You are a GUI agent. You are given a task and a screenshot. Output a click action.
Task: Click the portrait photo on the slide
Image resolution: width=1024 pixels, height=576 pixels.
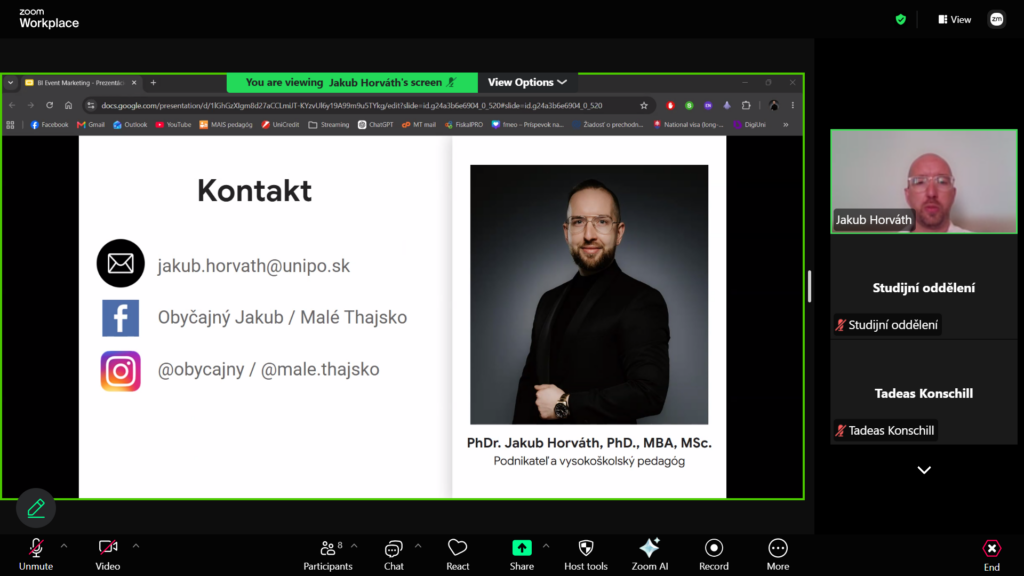click(x=589, y=295)
